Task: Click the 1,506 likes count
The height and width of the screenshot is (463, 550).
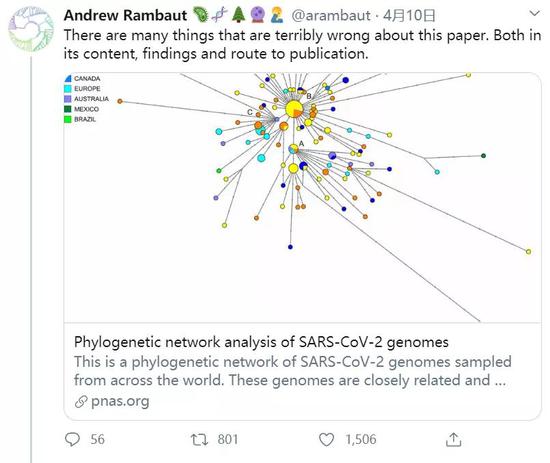Action: (361, 439)
